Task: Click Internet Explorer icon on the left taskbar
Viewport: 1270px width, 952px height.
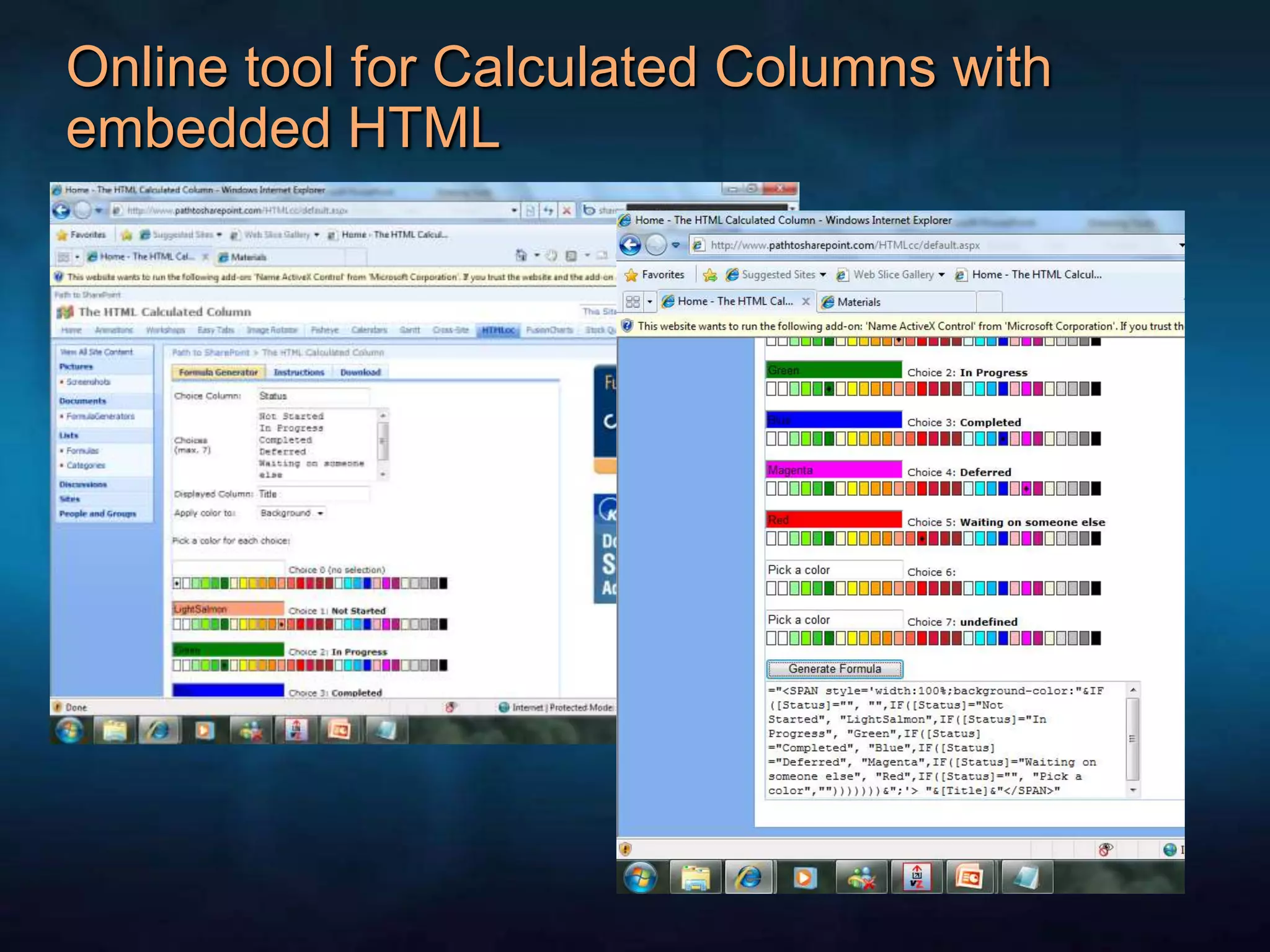Action: tap(158, 731)
